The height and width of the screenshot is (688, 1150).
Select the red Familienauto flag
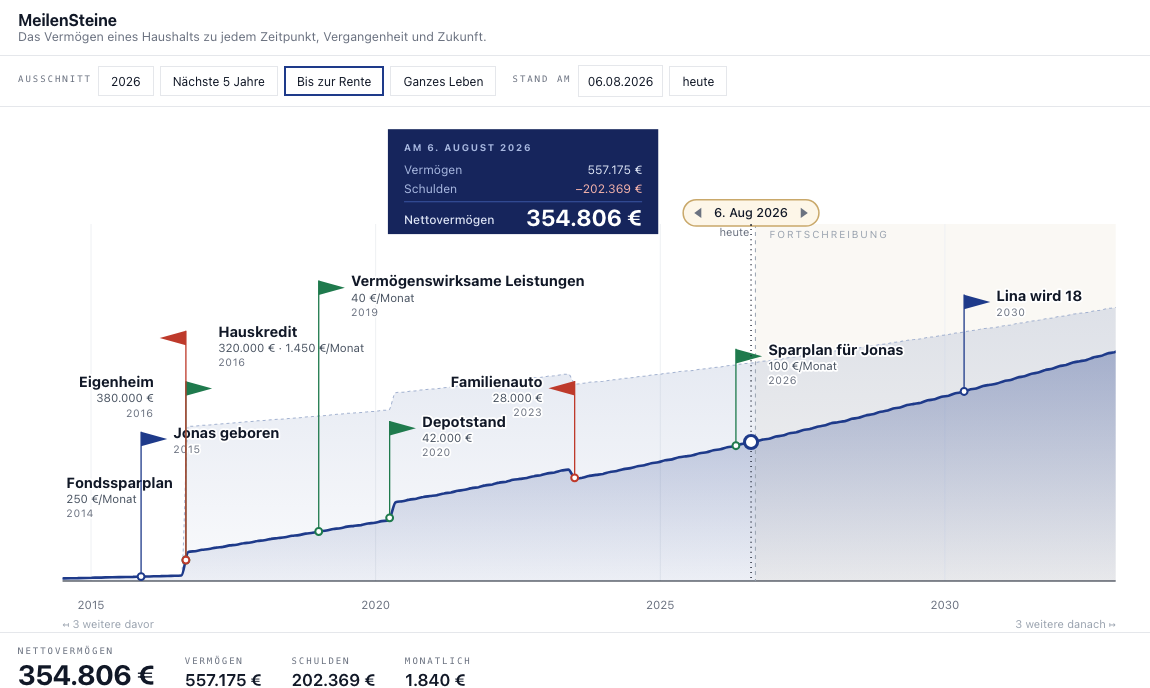click(x=563, y=388)
